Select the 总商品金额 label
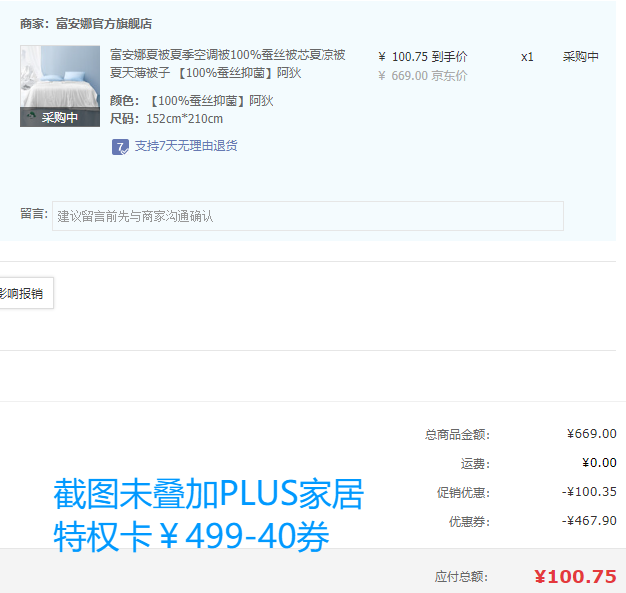The image size is (626, 593). (x=457, y=434)
